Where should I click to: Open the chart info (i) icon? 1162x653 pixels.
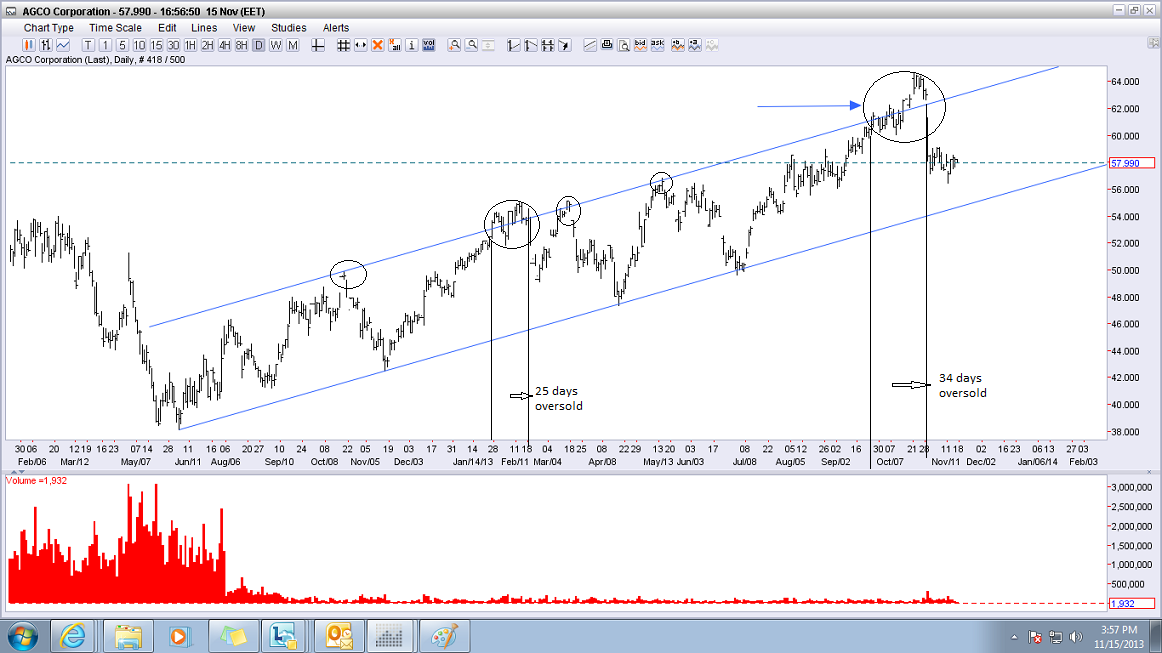click(x=412, y=45)
